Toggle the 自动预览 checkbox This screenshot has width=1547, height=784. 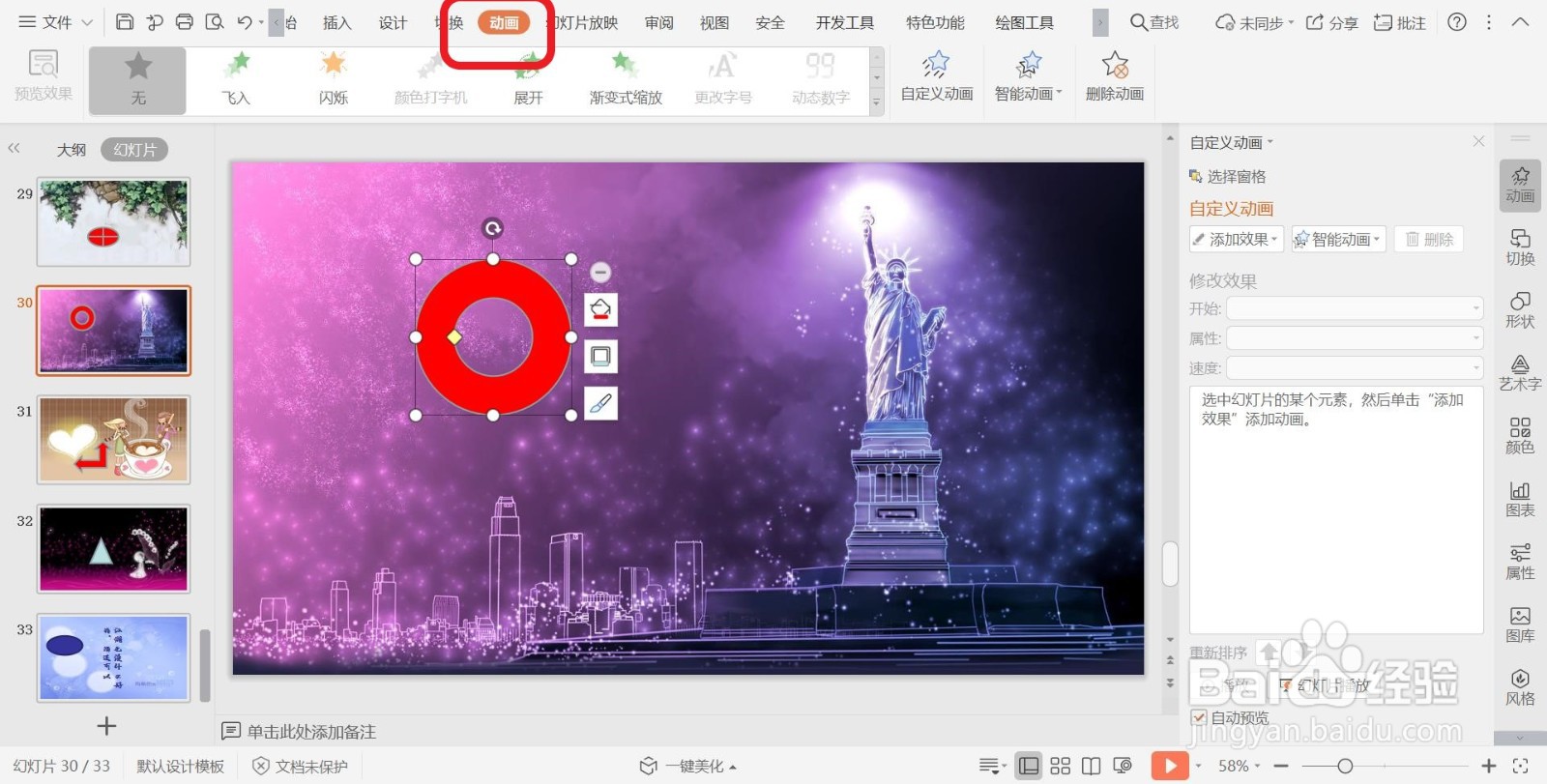click(x=1199, y=717)
